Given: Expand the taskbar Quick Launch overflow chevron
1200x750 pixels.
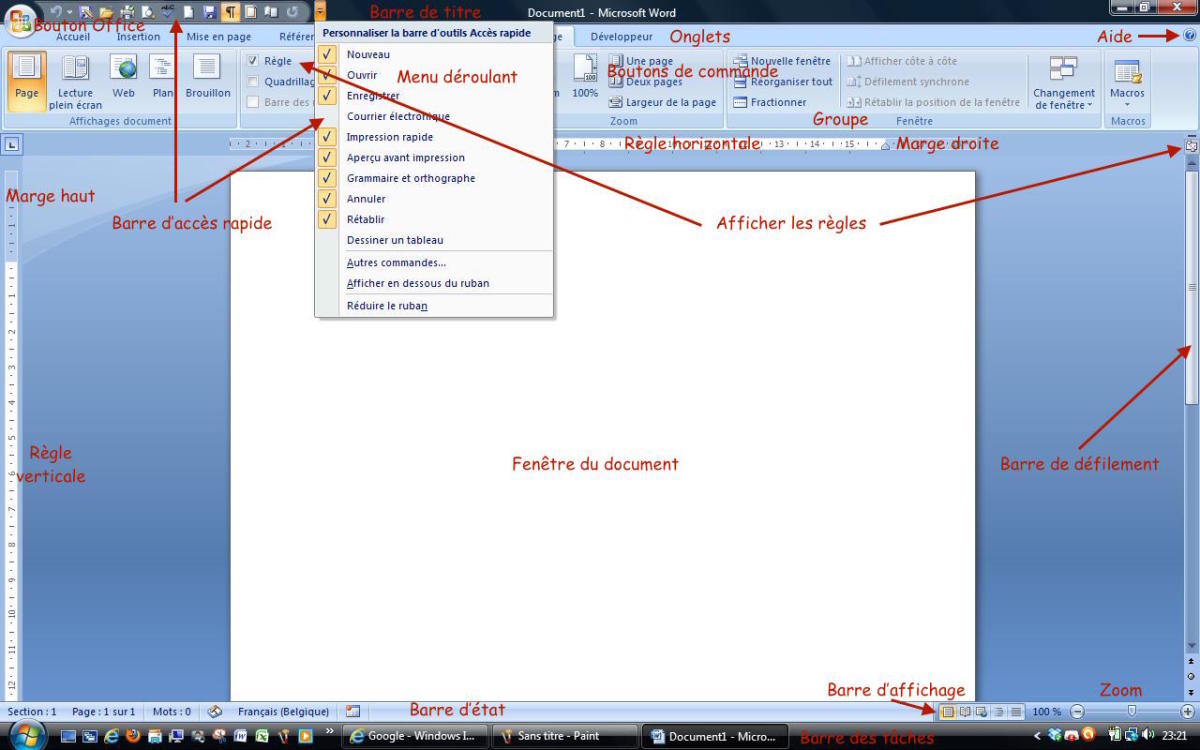Looking at the screenshot, I should (330, 733).
